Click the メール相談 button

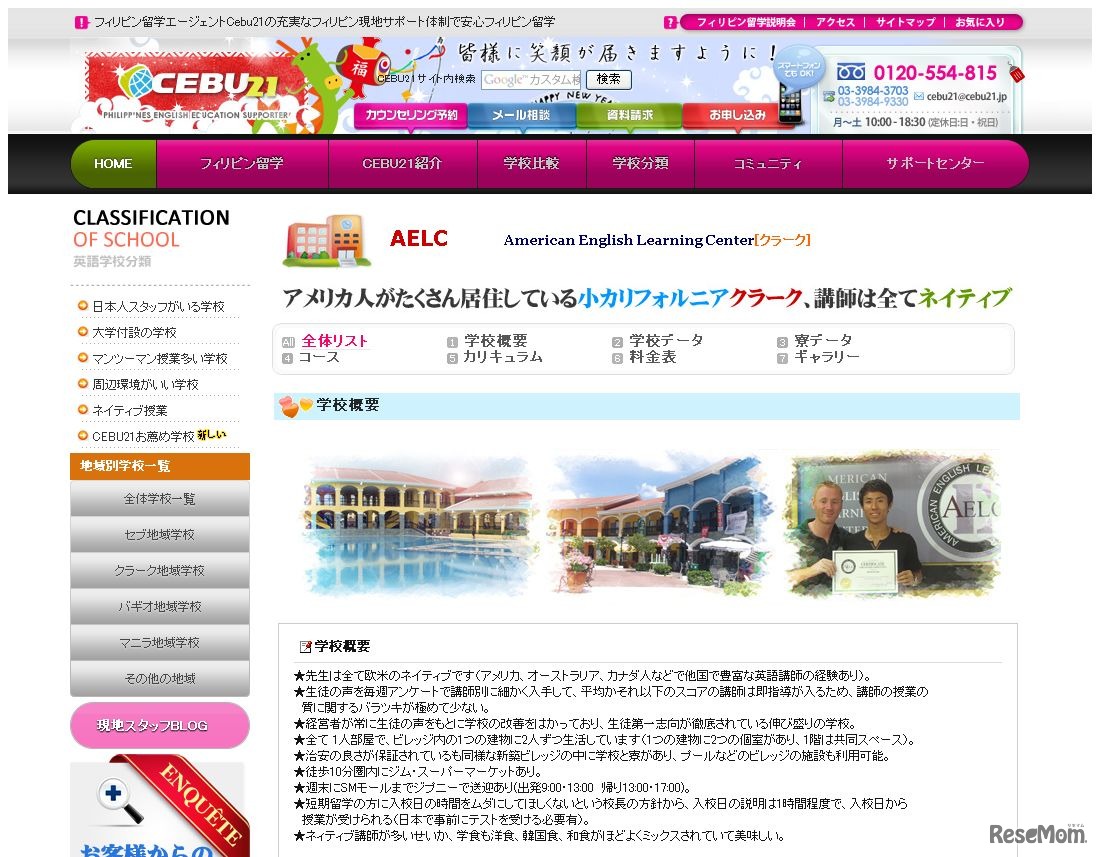click(521, 115)
